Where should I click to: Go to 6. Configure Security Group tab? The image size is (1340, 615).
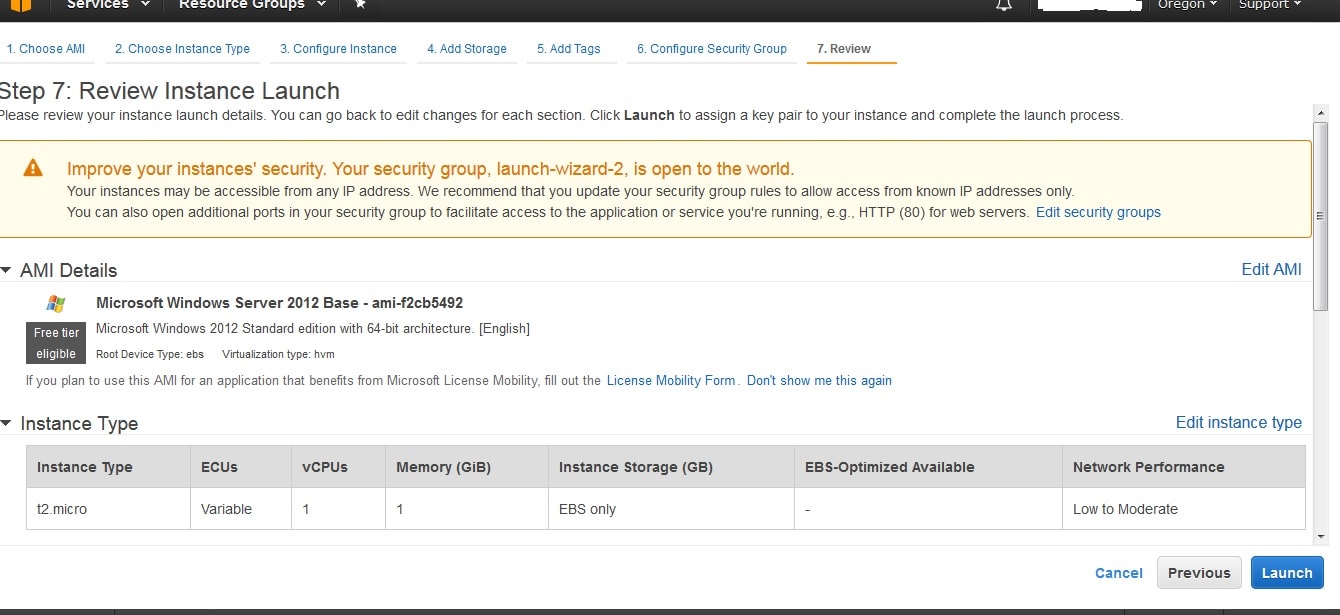pyautogui.click(x=711, y=49)
